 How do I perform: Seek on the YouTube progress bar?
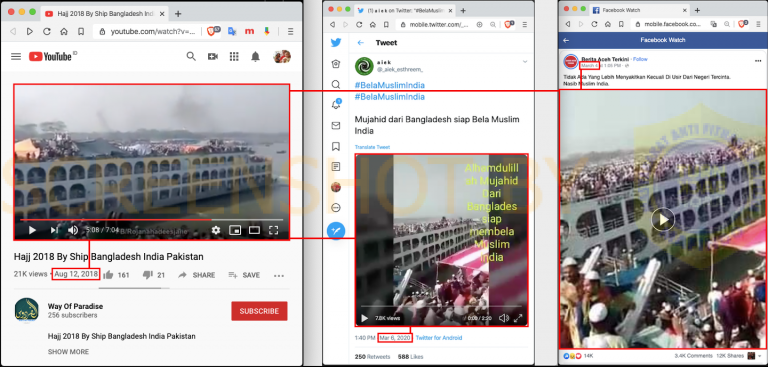pos(152,220)
